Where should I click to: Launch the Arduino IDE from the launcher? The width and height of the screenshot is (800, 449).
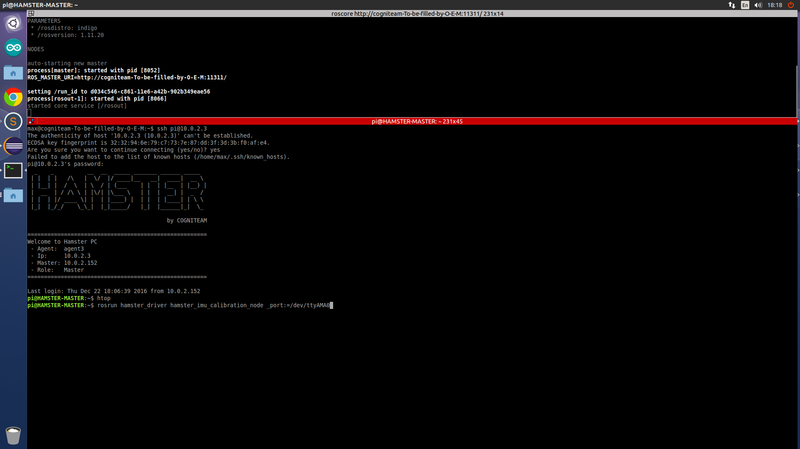click(x=13, y=48)
